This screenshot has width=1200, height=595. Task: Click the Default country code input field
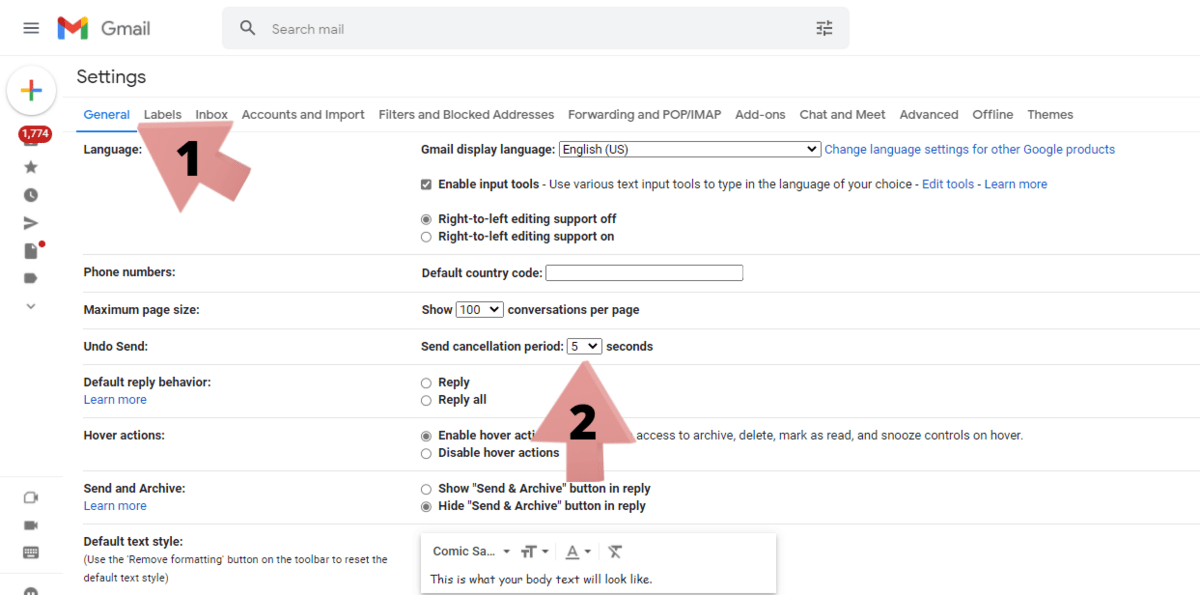(644, 272)
